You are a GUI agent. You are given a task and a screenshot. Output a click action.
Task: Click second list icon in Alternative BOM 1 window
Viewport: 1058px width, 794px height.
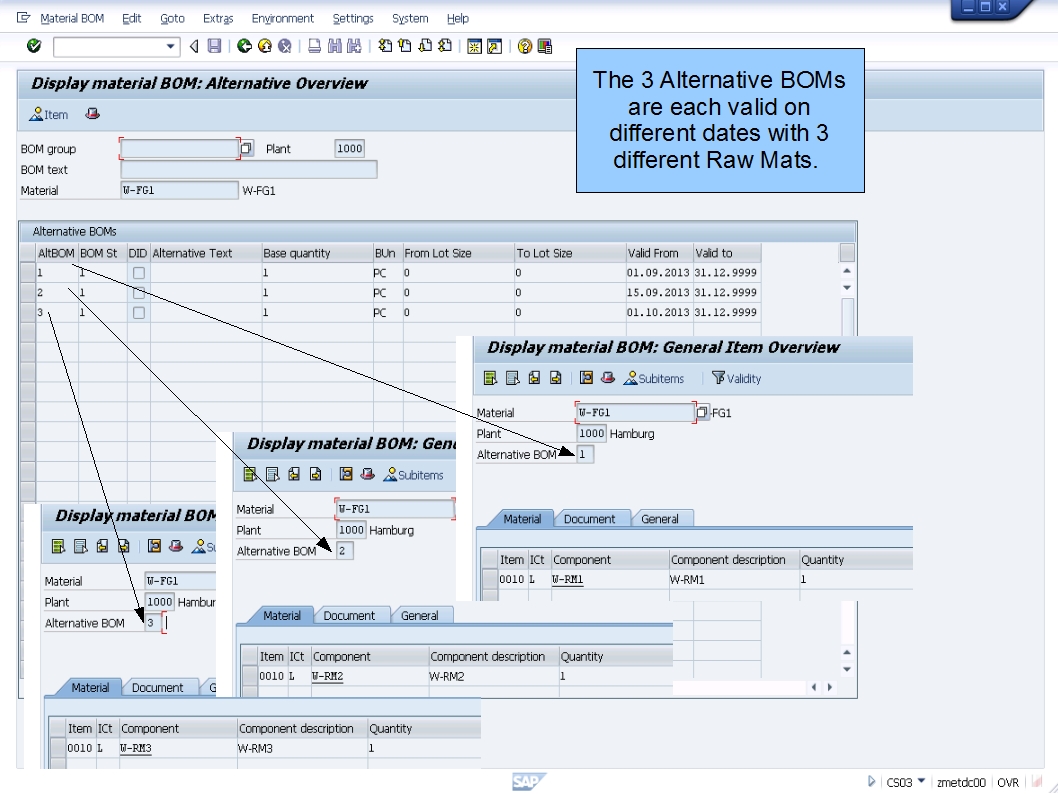[x=512, y=378]
